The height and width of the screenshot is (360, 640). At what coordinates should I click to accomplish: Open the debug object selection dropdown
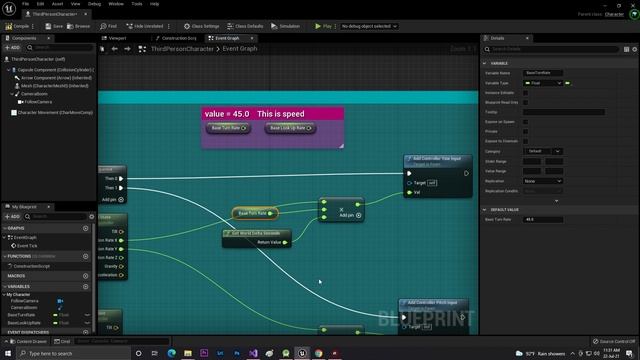369,26
